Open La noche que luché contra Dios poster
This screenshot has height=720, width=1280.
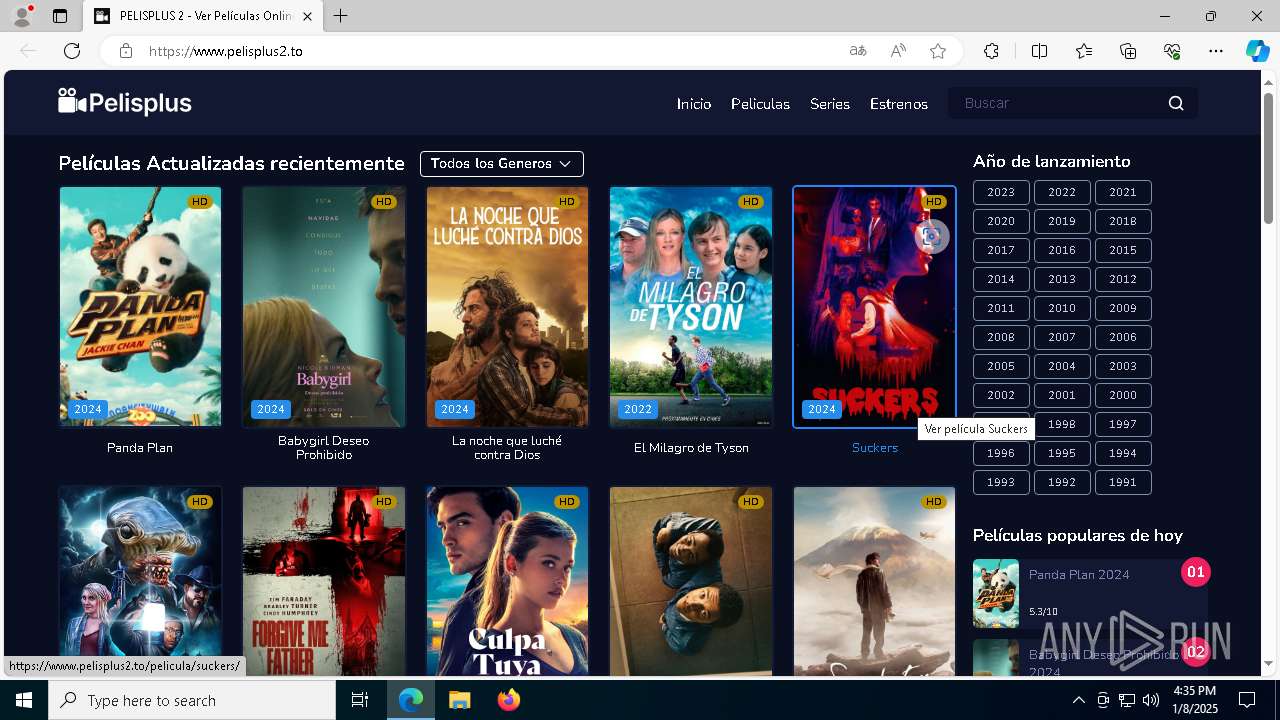507,307
